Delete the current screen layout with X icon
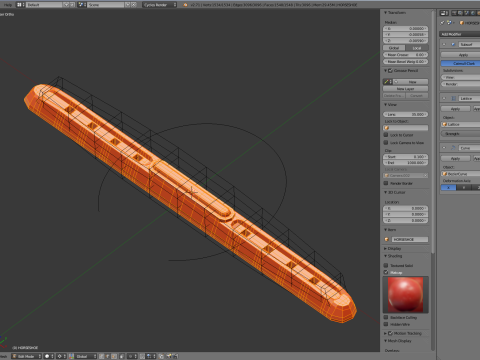This screenshot has height=360, width=480. tap(72, 5)
